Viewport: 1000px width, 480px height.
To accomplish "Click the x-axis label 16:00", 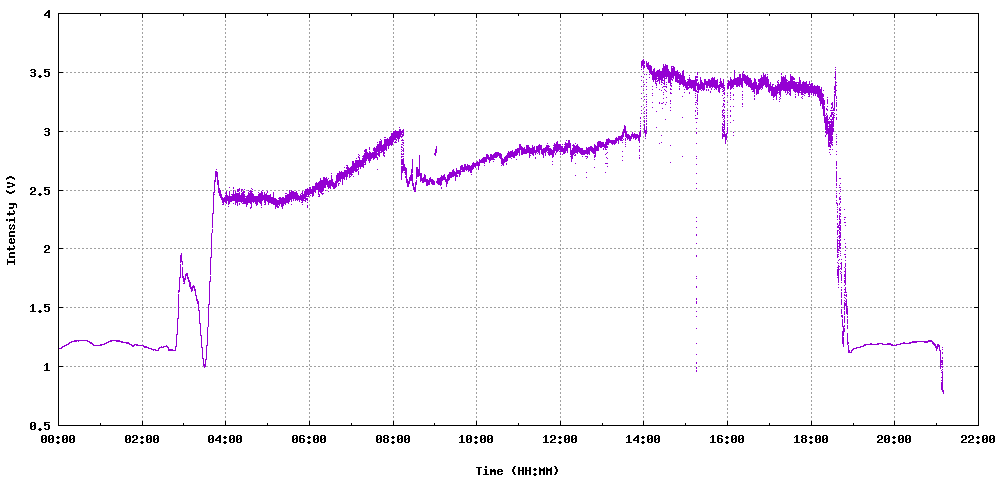I will (x=727, y=439).
